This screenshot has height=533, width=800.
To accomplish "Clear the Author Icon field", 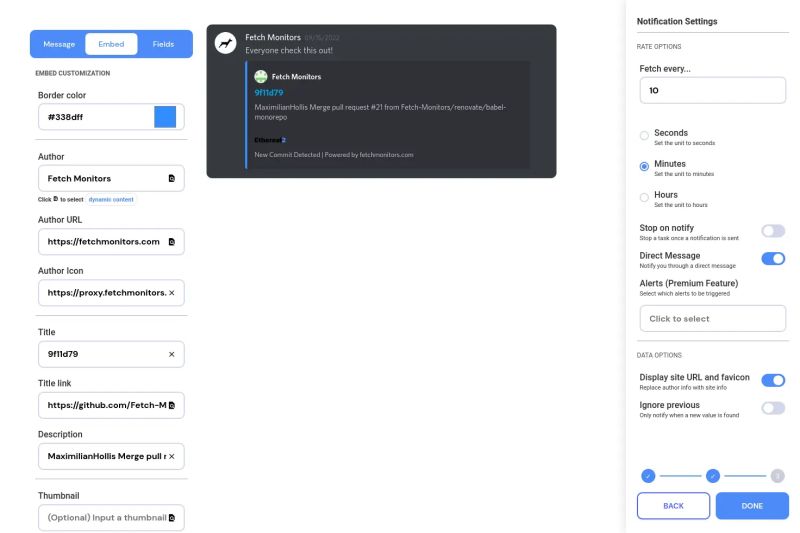I will [x=171, y=293].
